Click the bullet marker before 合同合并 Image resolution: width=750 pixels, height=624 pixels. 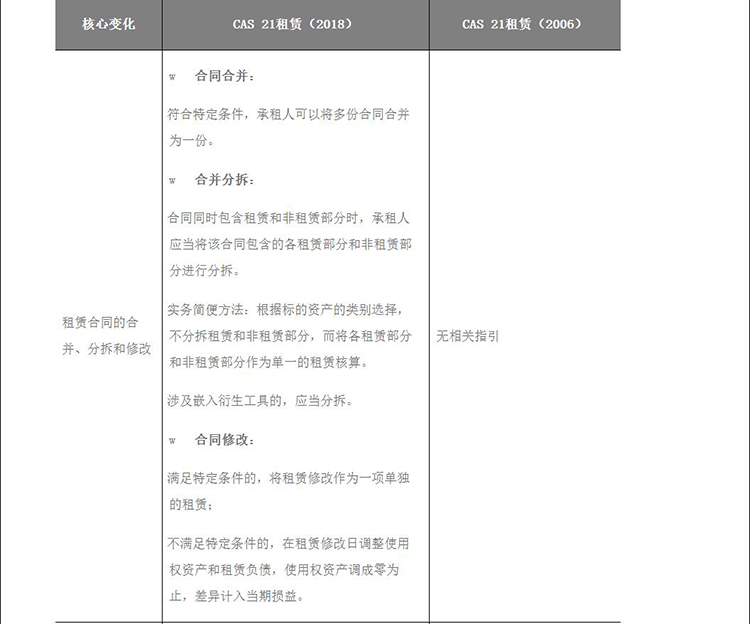point(172,77)
